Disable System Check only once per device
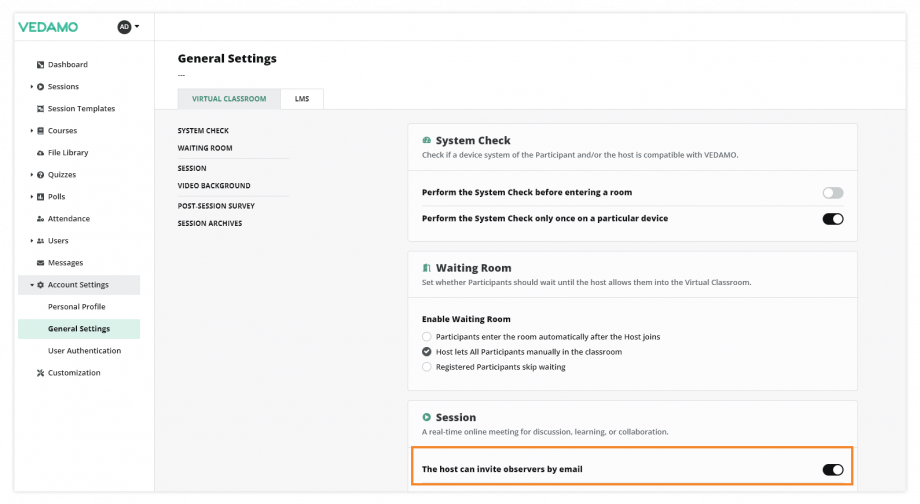 click(832, 219)
